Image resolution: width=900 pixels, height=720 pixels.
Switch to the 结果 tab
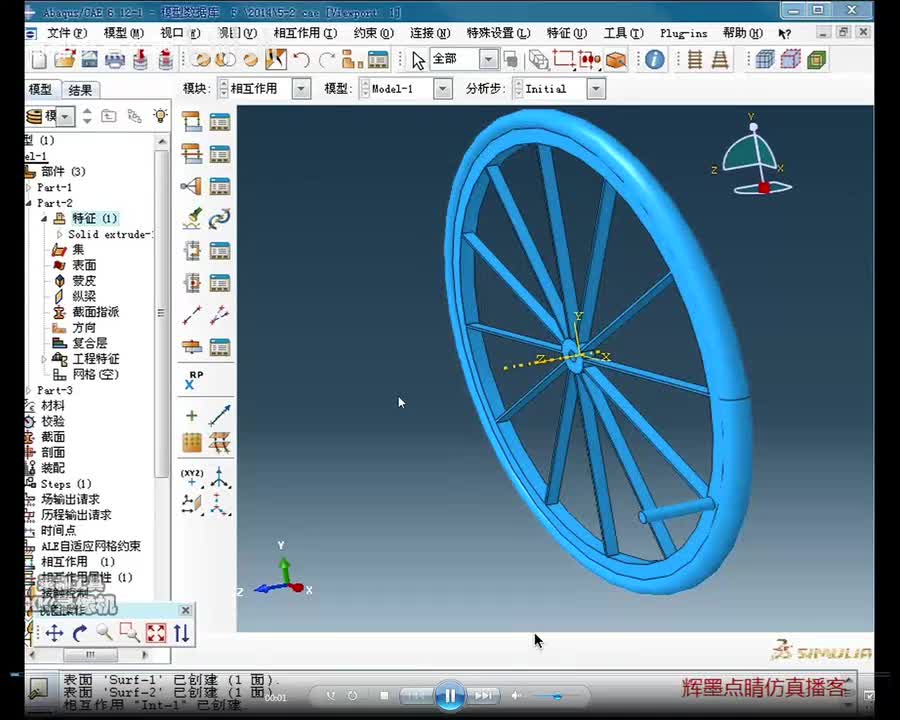pos(80,90)
